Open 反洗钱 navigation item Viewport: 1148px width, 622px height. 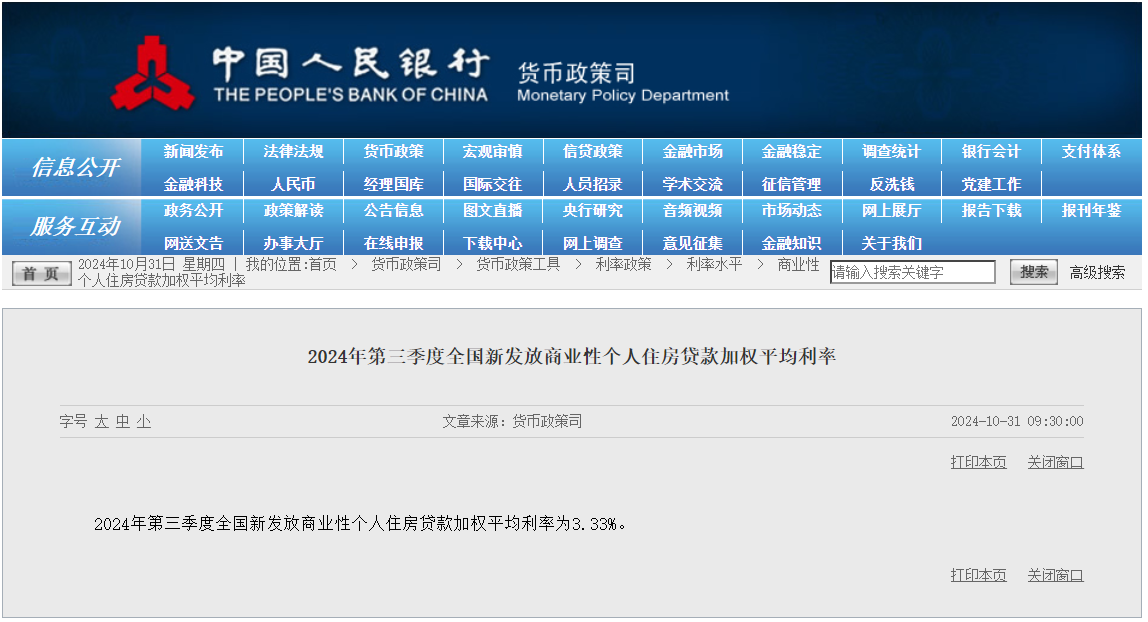tap(891, 185)
